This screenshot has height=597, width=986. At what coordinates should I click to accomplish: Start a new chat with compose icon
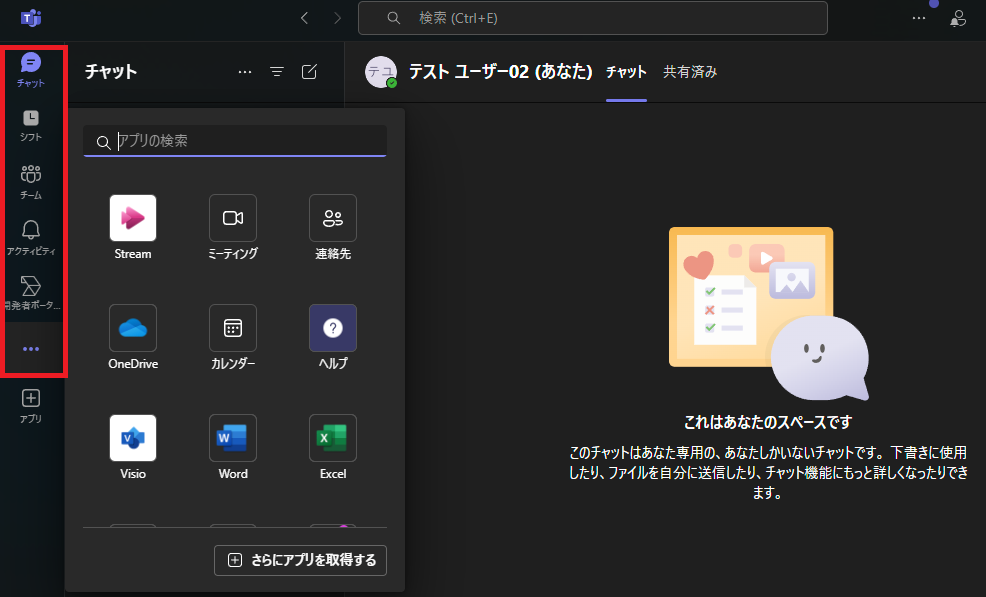pos(309,72)
